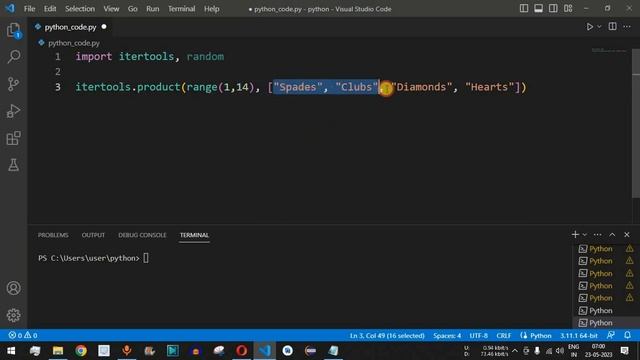Switch to the PROBLEMS panel tab
This screenshot has height=360, width=640.
coord(53,235)
